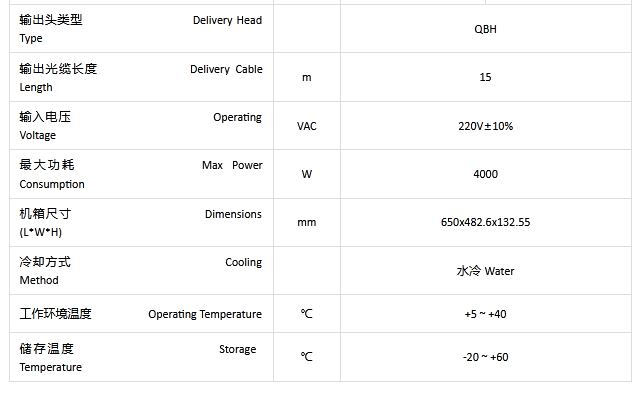
Task: Click the Dimensions (L*W*H) label
Action: point(141,222)
